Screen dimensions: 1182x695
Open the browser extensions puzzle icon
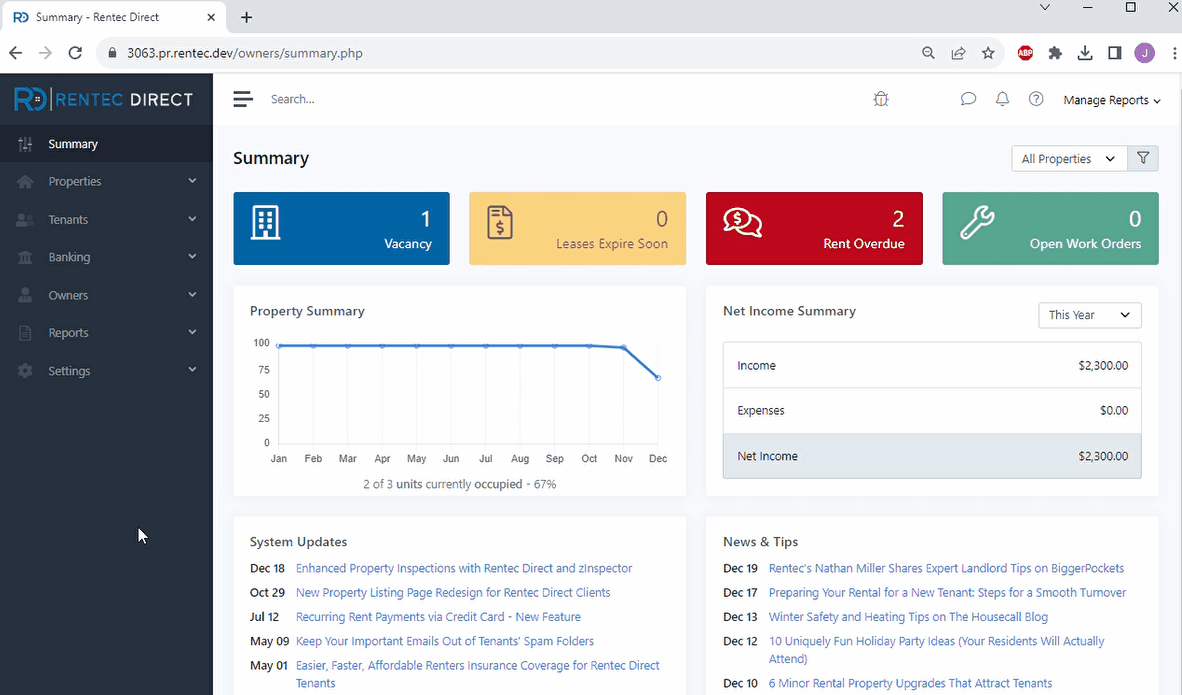[1055, 53]
